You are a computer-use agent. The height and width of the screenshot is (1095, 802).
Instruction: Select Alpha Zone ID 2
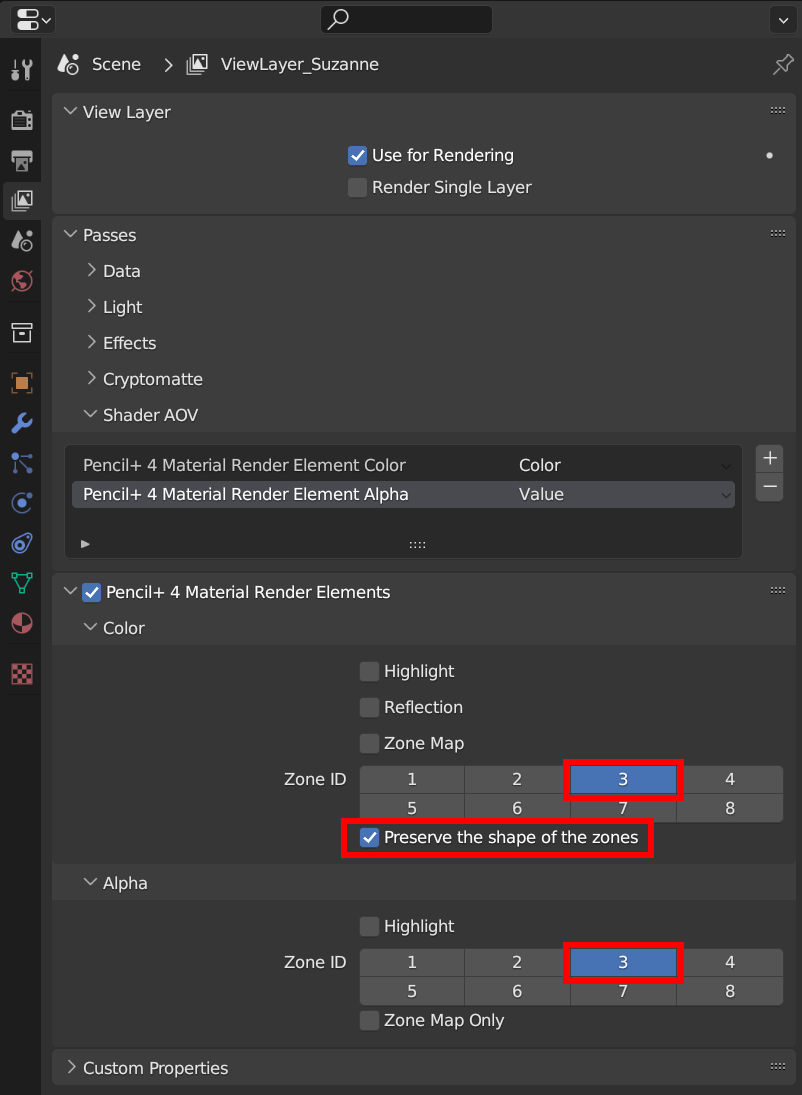click(x=517, y=962)
